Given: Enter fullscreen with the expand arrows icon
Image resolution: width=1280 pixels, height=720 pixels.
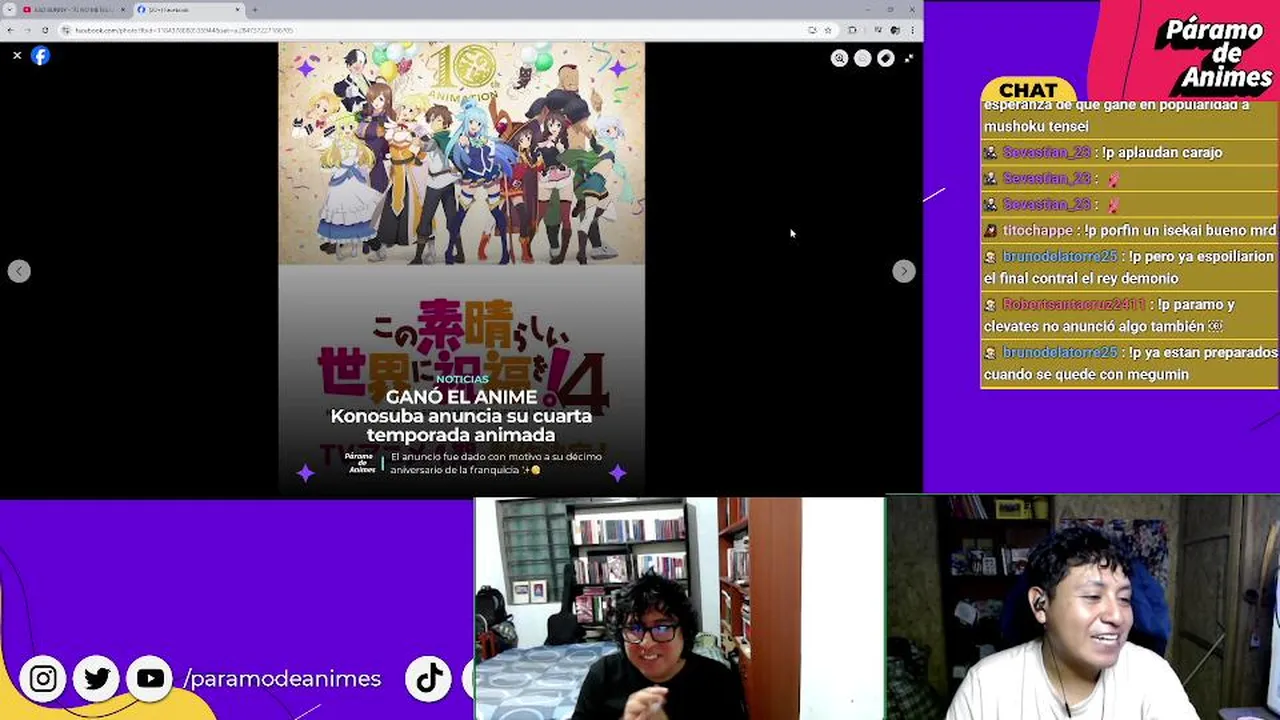Looking at the screenshot, I should point(908,58).
